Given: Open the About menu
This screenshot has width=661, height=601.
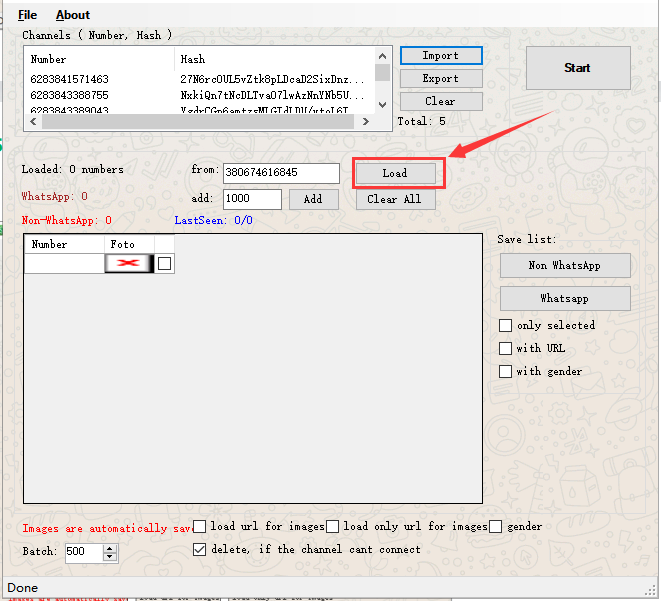Looking at the screenshot, I should [73, 15].
